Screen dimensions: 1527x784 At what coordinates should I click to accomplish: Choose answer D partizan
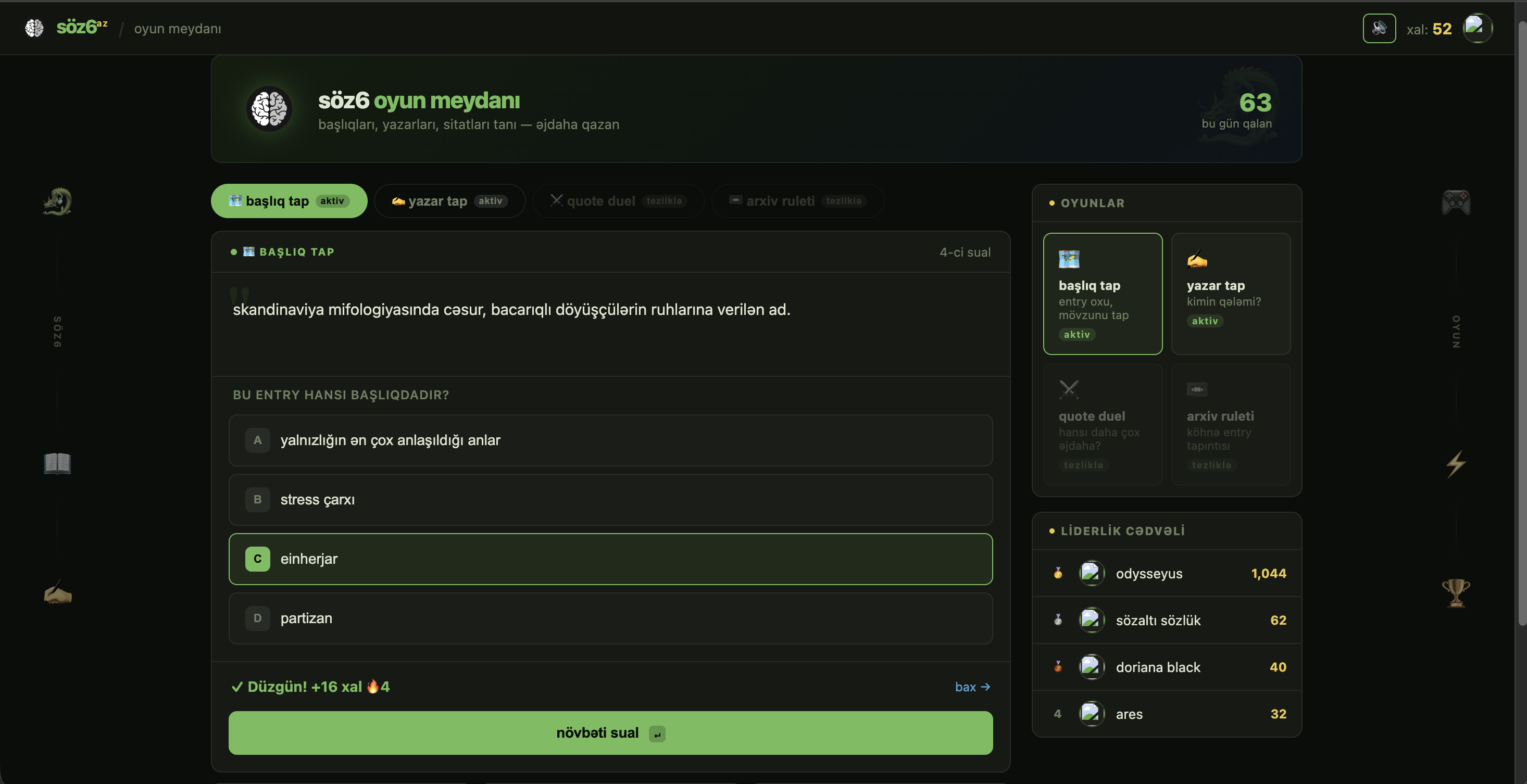click(610, 618)
